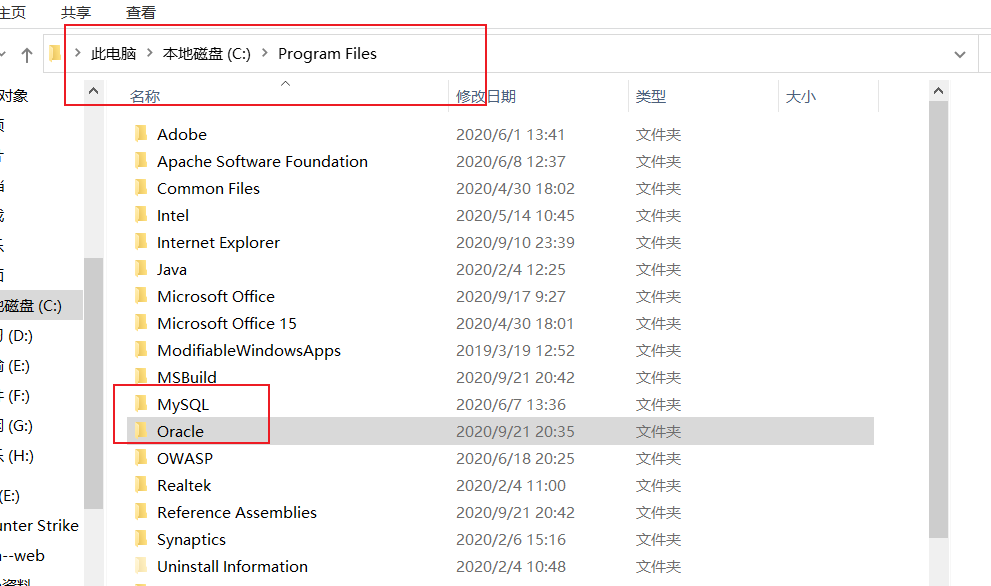991x586 pixels.
Task: Click 文件夹 type in the Java row
Action: point(659,269)
